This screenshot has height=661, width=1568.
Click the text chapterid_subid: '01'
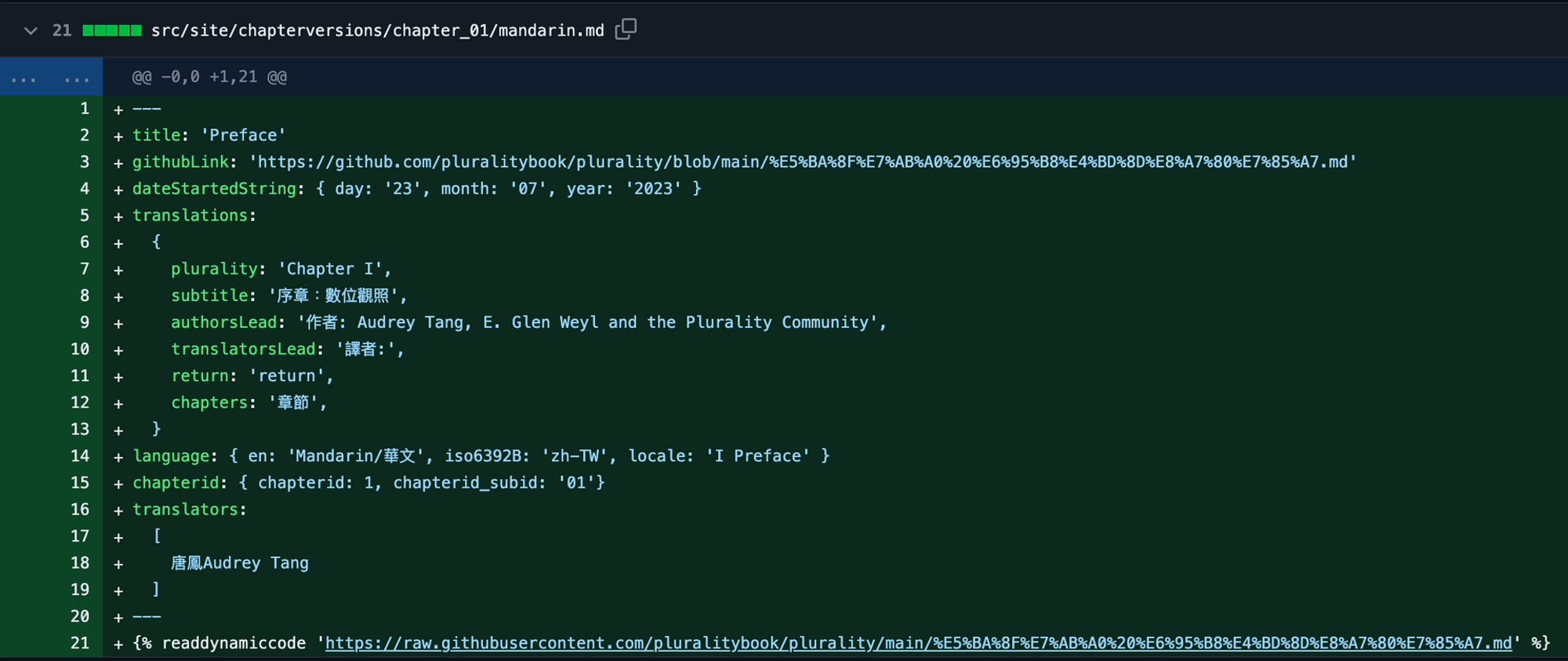(494, 482)
